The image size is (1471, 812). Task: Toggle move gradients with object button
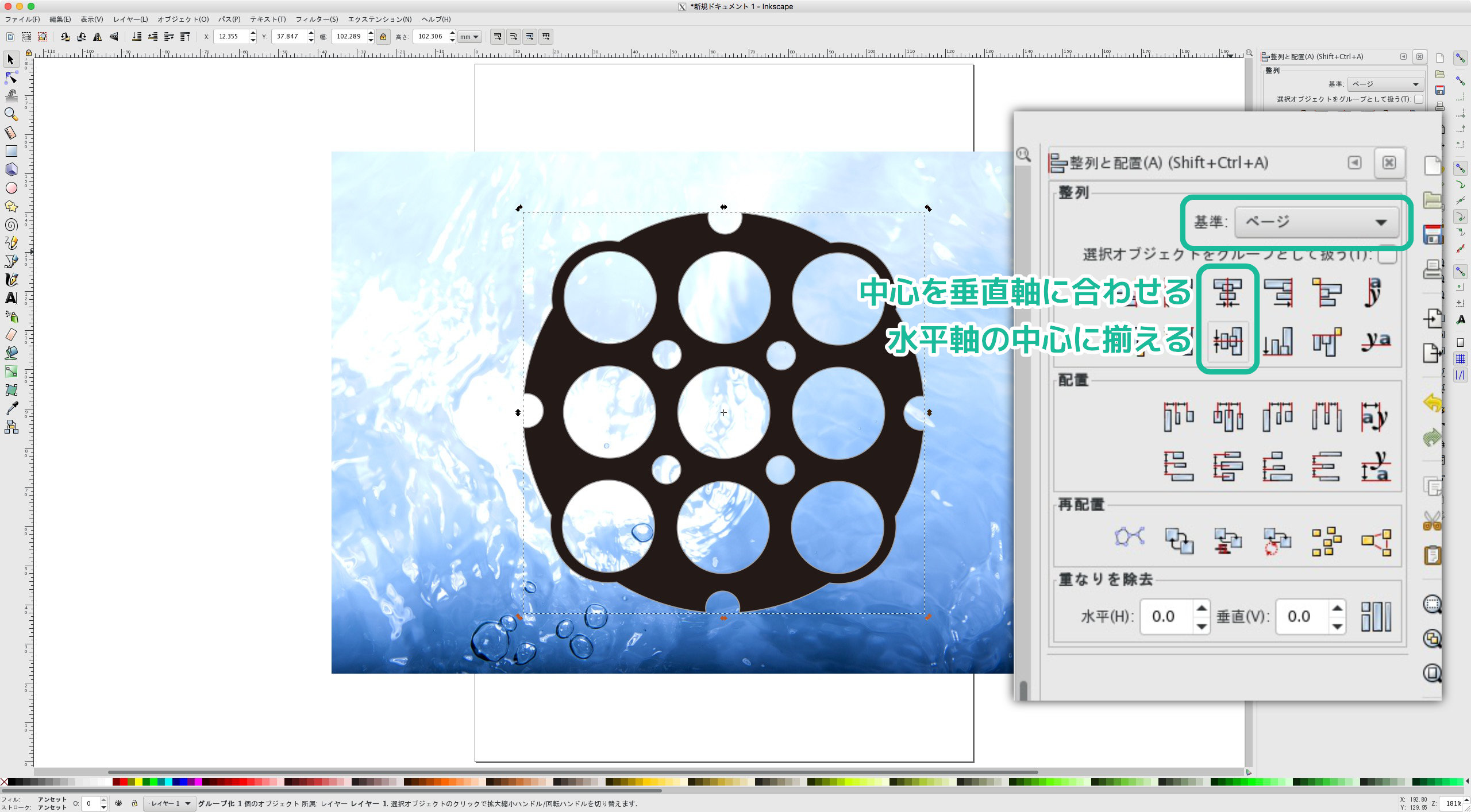pos(530,37)
